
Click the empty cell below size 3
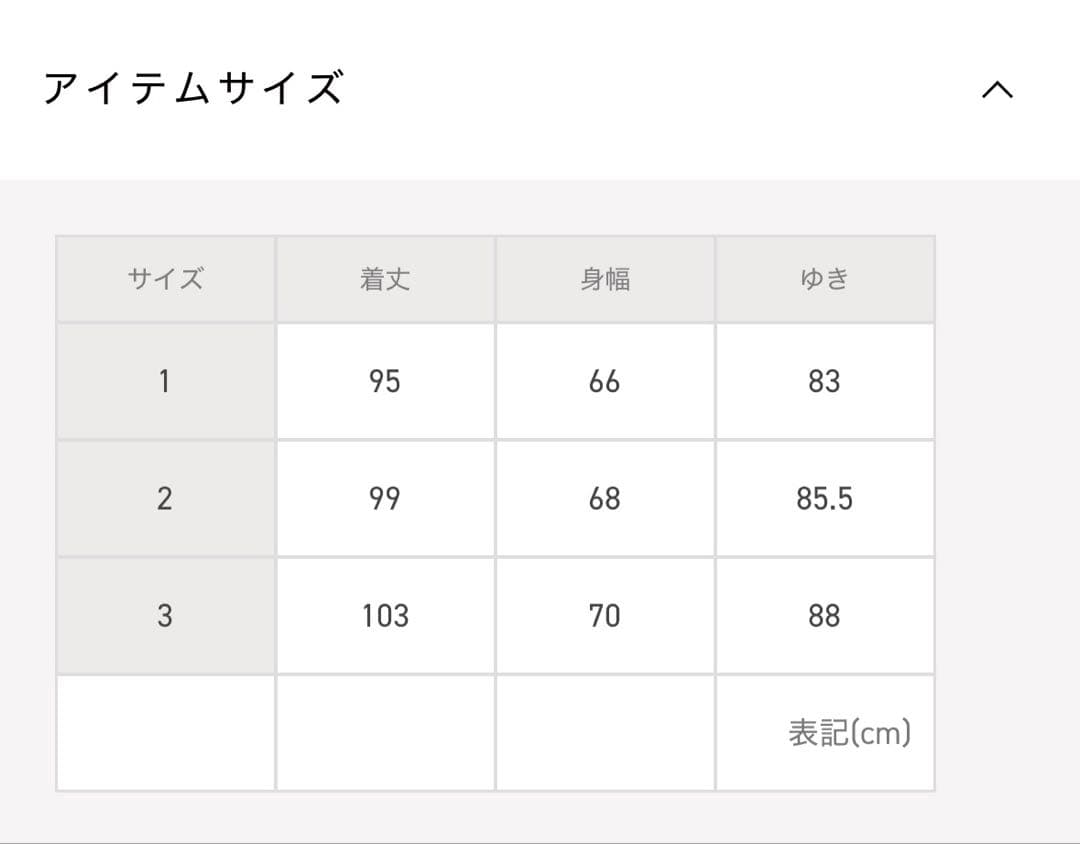point(165,733)
